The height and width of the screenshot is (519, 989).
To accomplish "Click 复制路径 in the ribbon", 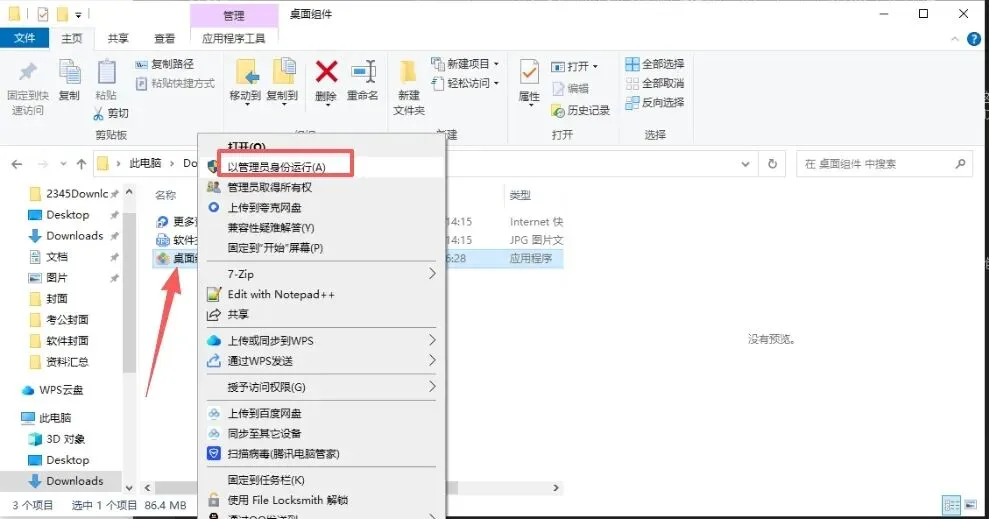I will [165, 64].
